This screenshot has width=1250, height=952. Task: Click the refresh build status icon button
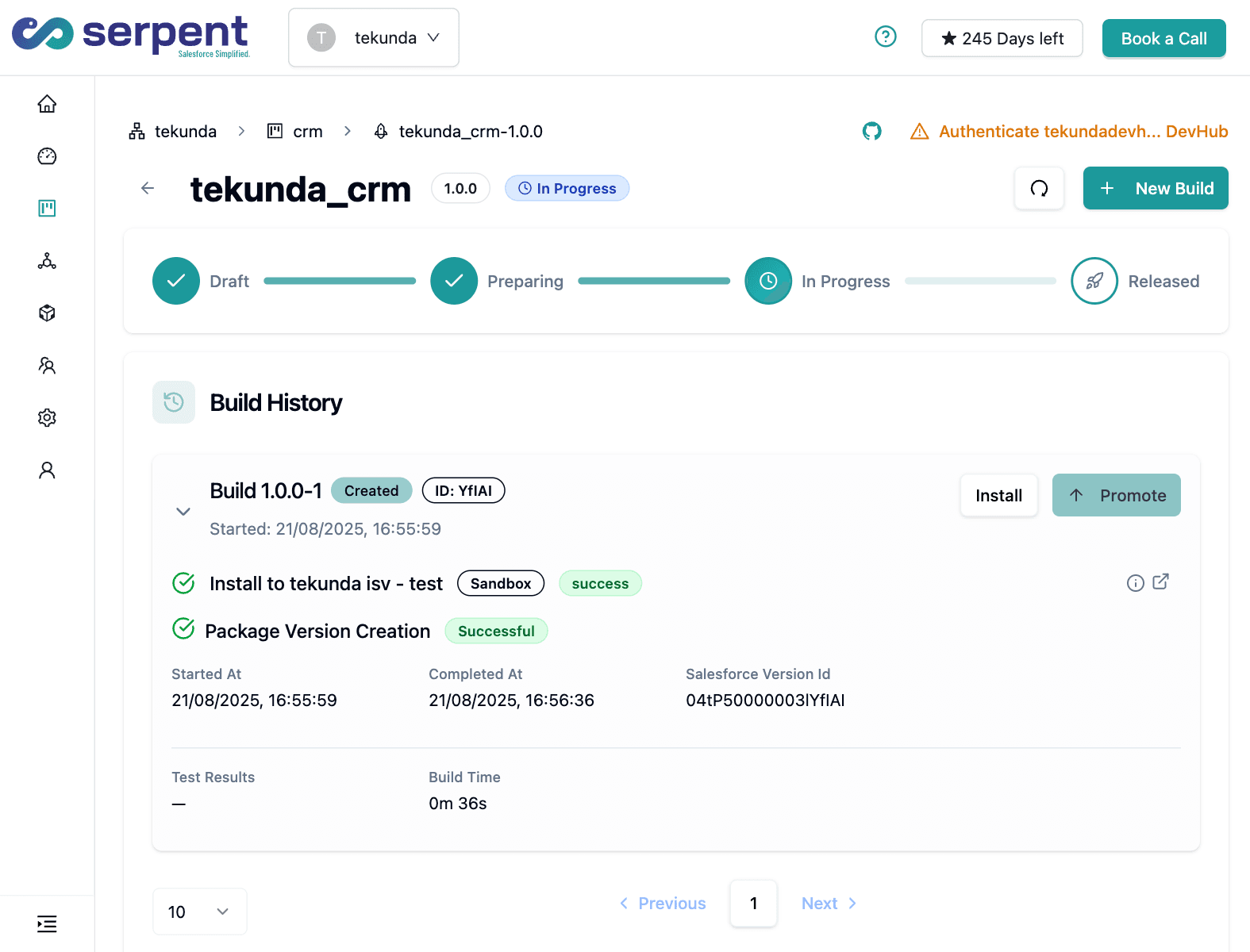(1039, 189)
